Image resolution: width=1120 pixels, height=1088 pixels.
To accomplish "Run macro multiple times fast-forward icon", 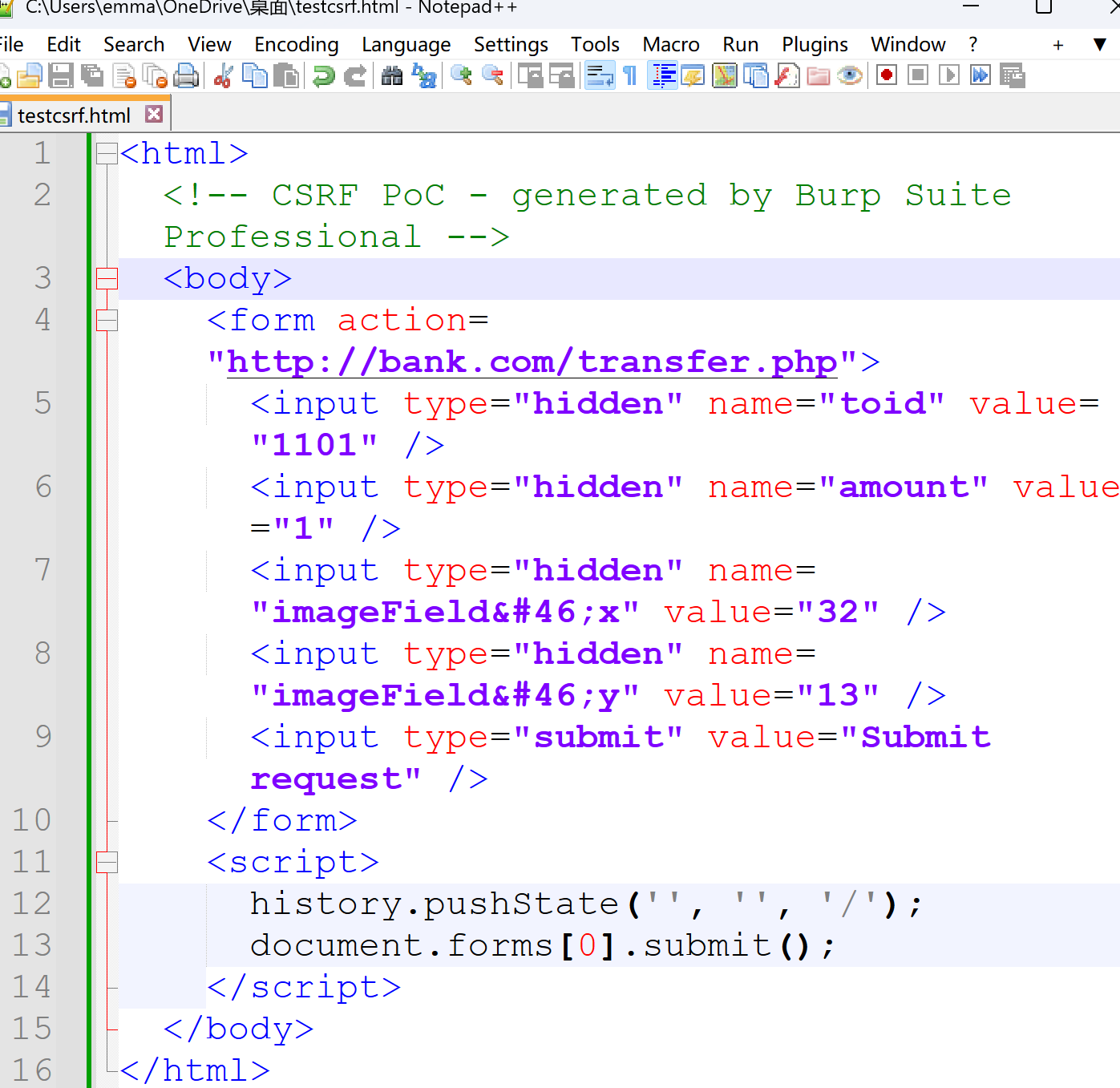I will (x=981, y=76).
